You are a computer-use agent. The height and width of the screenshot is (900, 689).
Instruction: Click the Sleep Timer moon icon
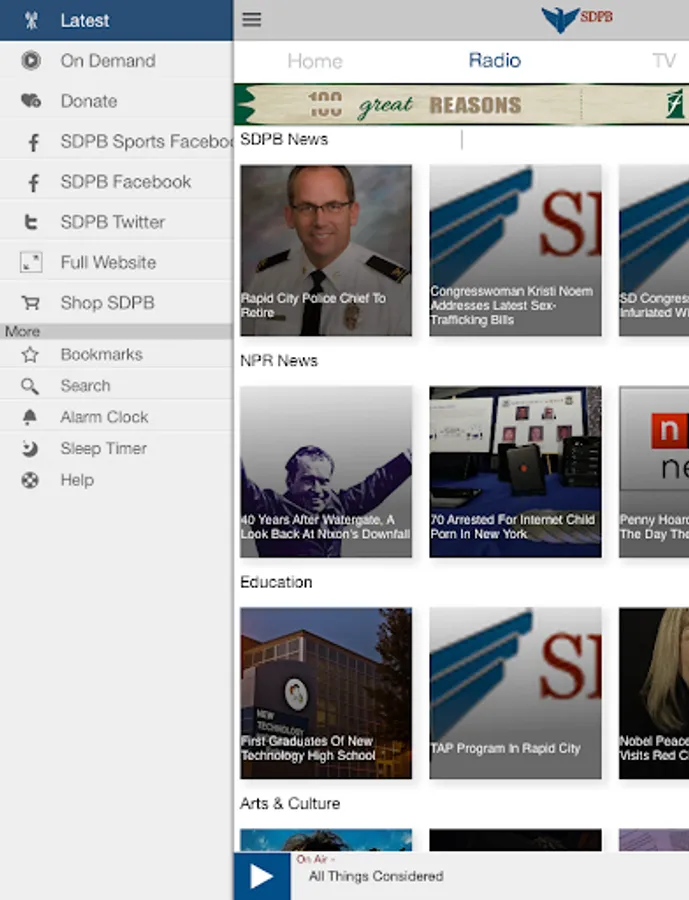(30, 448)
